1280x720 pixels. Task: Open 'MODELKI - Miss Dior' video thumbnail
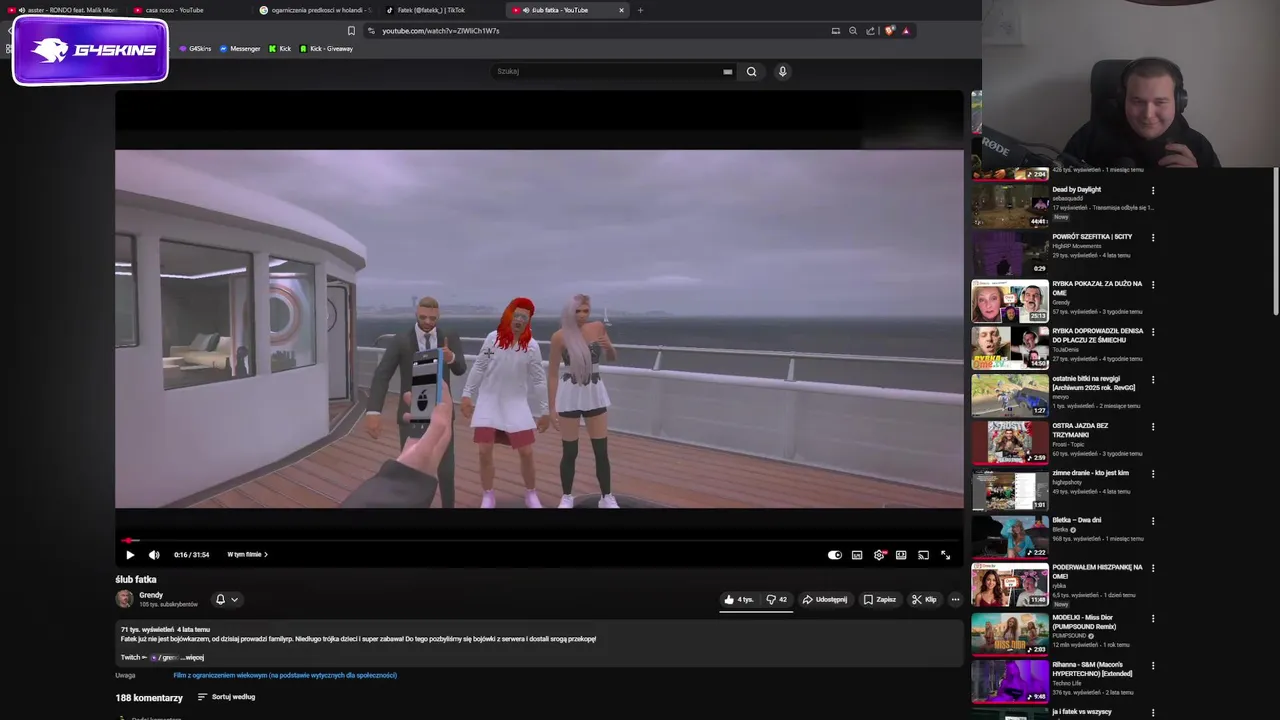(1010, 633)
